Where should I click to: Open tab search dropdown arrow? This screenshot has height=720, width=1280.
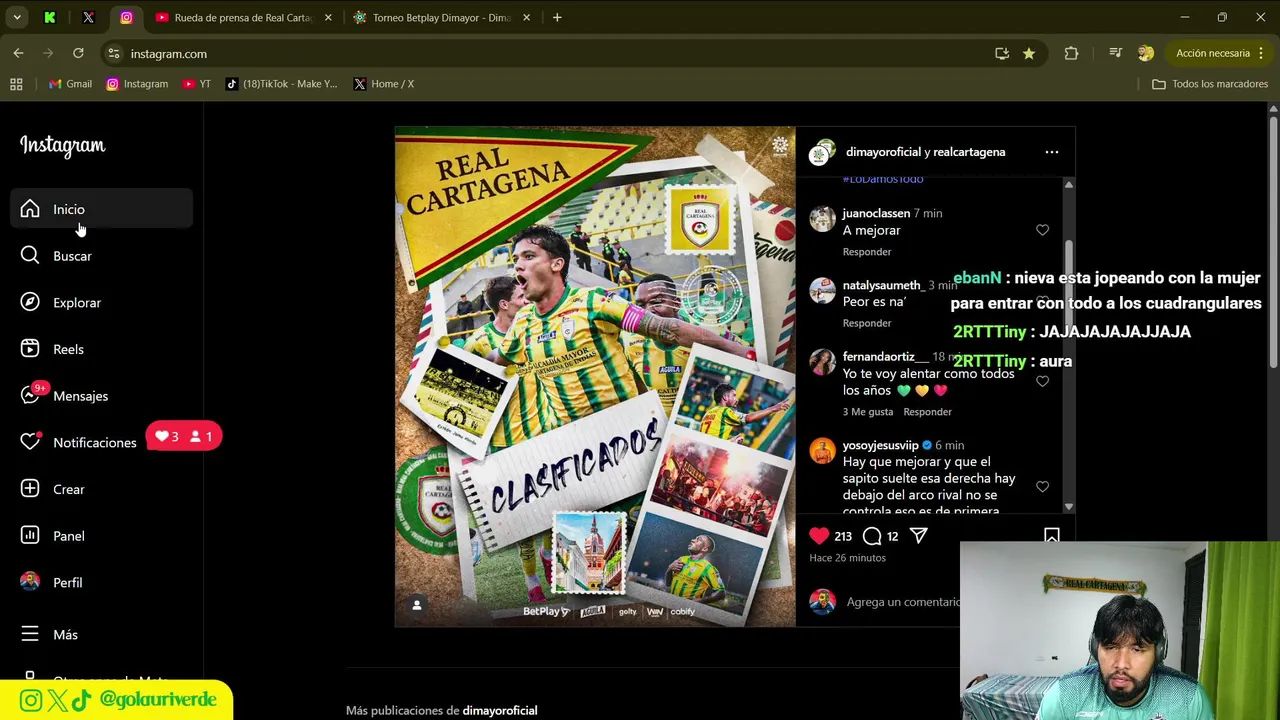tap(17, 17)
